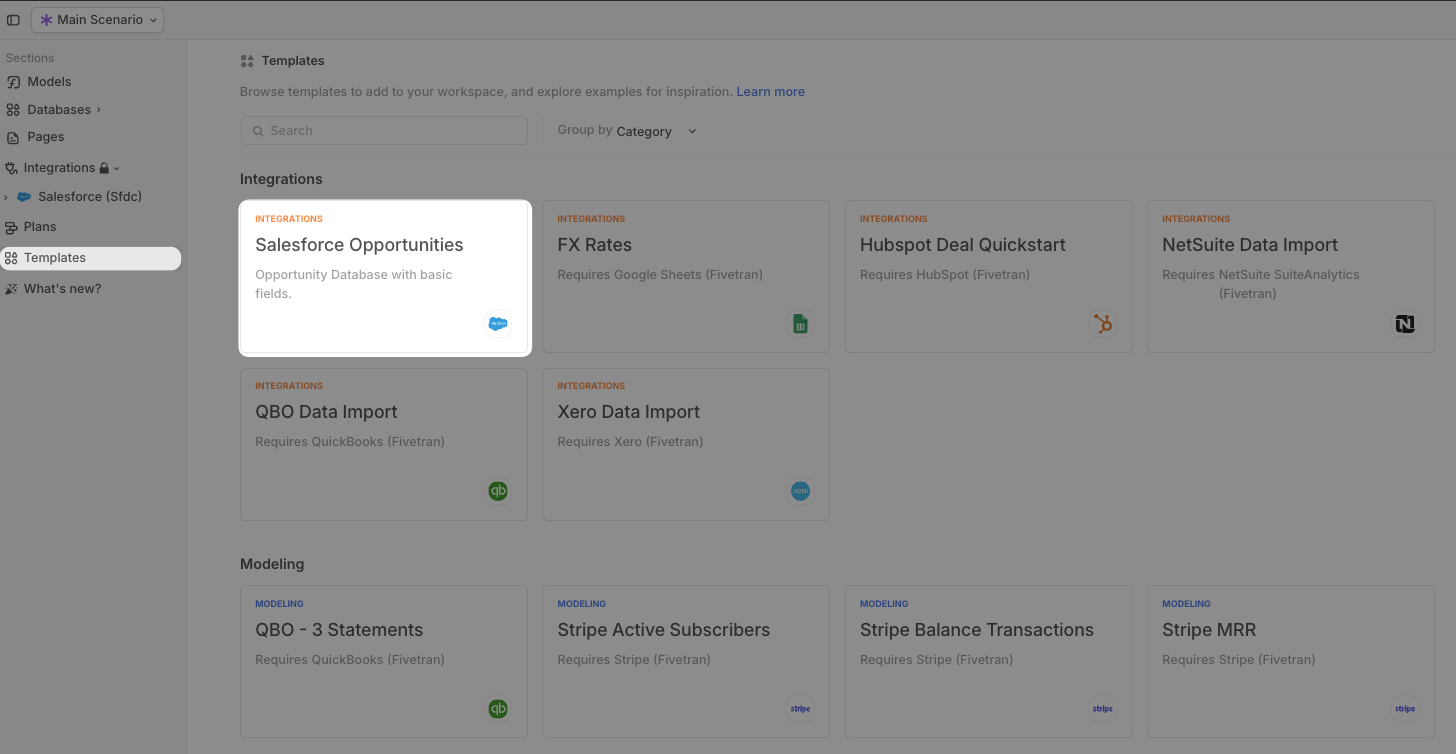The image size is (1456, 754).
Task: Click the Google Sheets icon on FX Rates card
Action: [800, 323]
